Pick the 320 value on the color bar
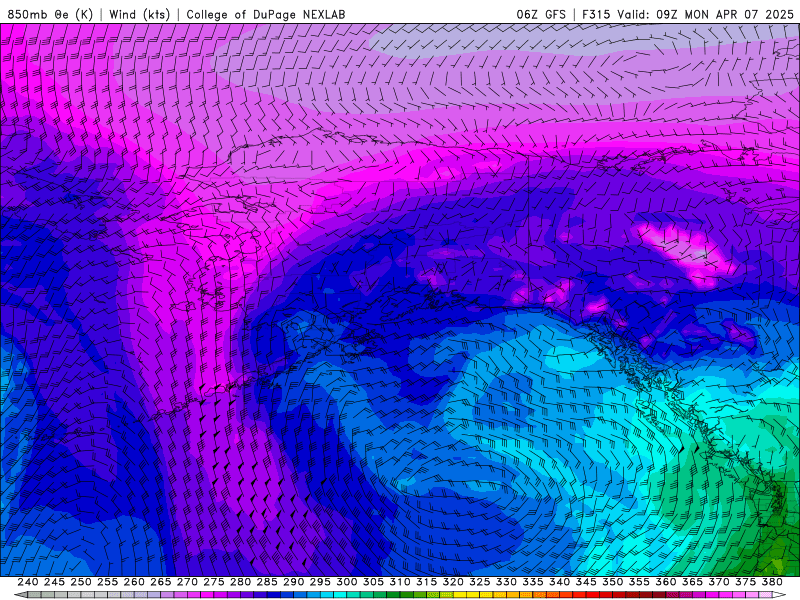 click(x=453, y=582)
